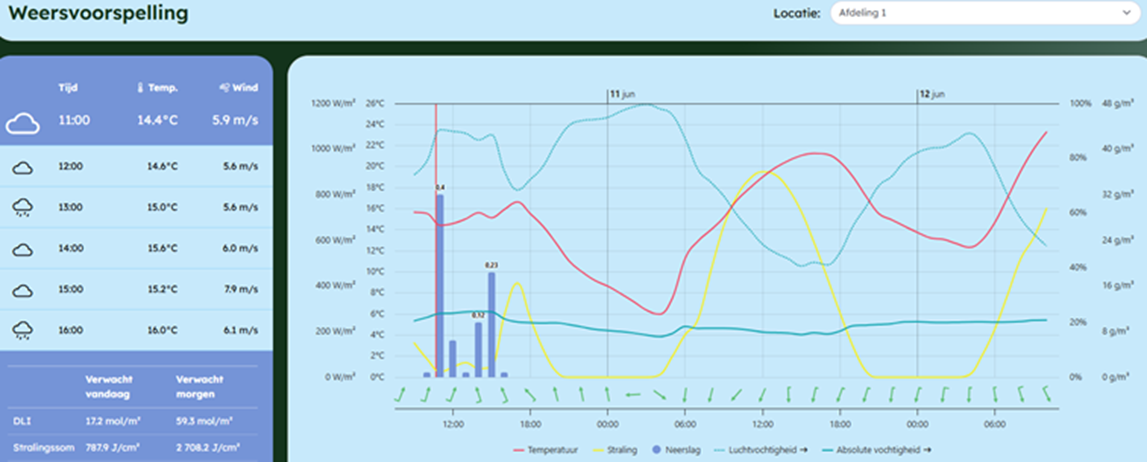Click the cloud icon in the 14:00 row
The width and height of the screenshot is (1147, 462).
pyautogui.click(x=23, y=249)
